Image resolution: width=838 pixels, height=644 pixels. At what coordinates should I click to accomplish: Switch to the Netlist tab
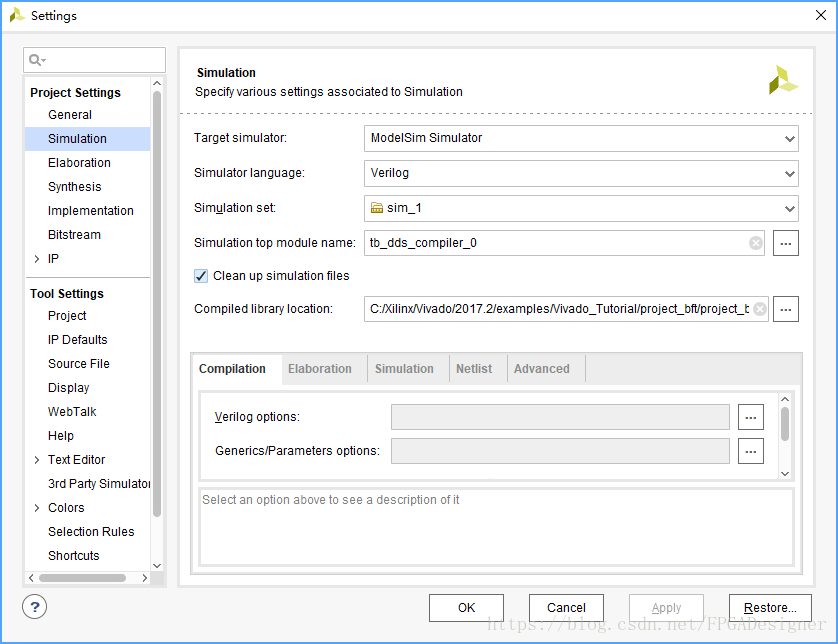[x=474, y=369]
